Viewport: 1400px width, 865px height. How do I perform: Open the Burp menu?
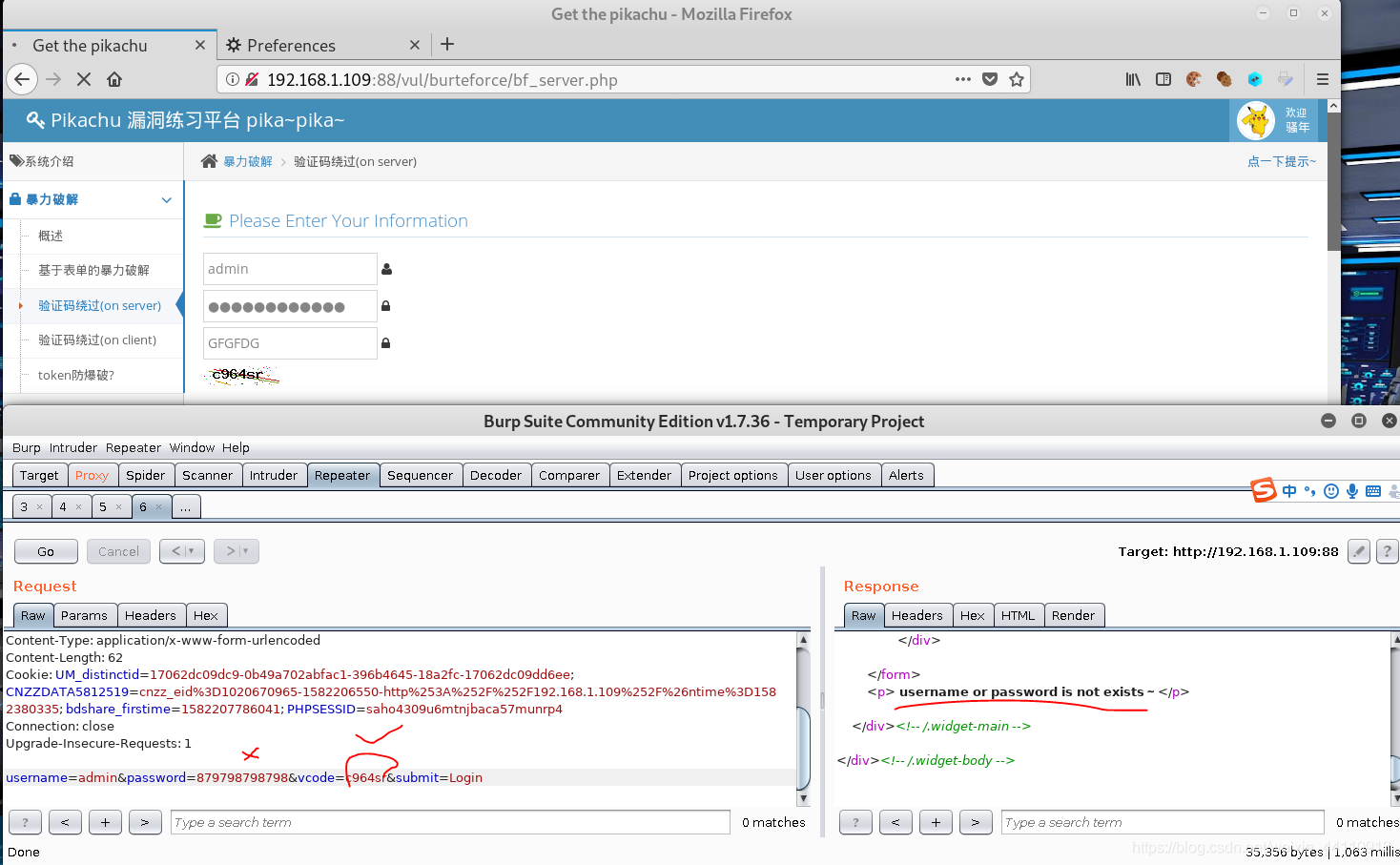(27, 447)
